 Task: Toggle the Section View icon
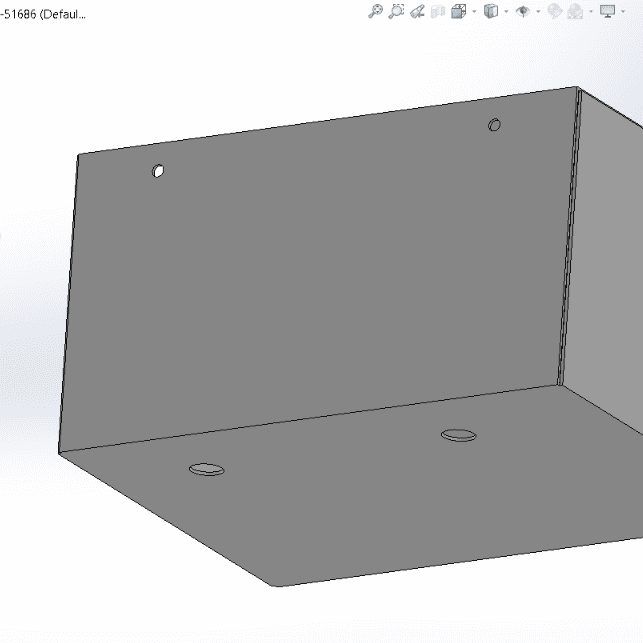click(x=438, y=11)
